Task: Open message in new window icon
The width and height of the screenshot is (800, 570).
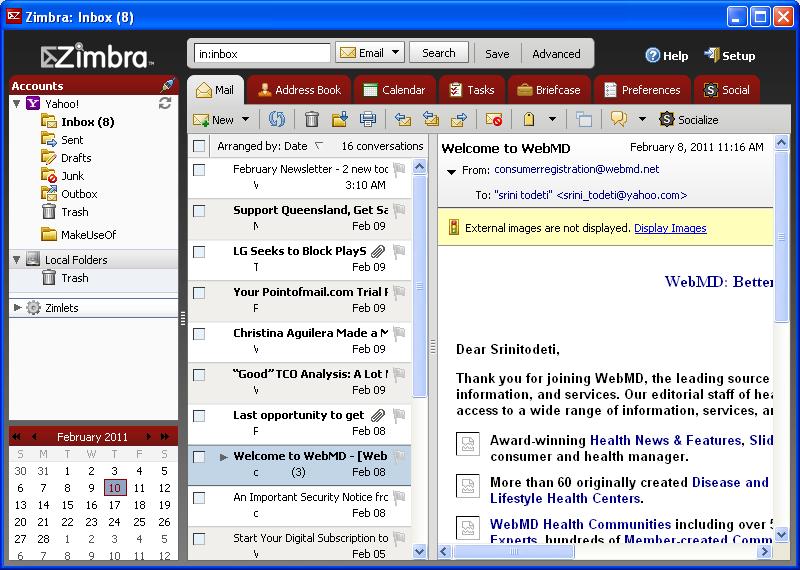Action: pos(584,120)
